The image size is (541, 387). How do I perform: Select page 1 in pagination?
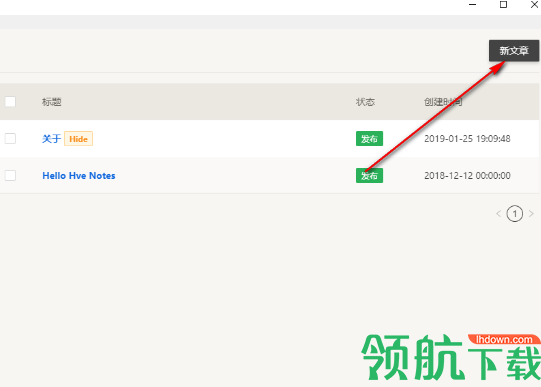[x=515, y=214]
